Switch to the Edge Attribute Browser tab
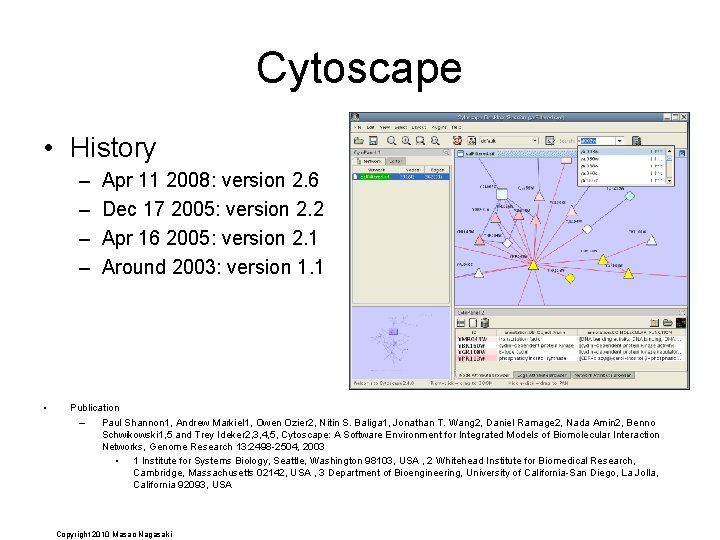 coord(542,375)
